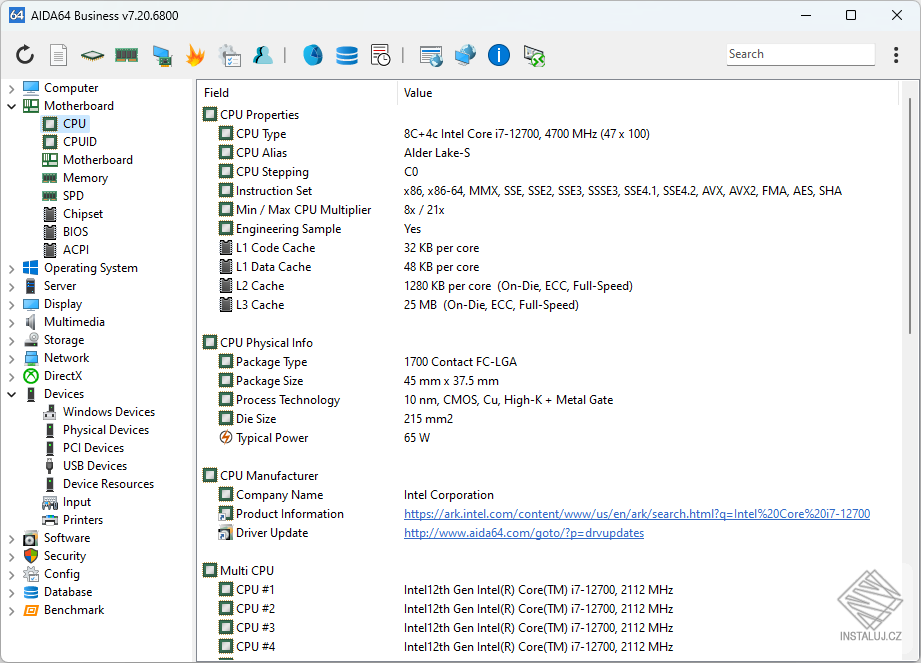Click the memory module toolbar icon
This screenshot has width=921, height=663.
click(126, 55)
